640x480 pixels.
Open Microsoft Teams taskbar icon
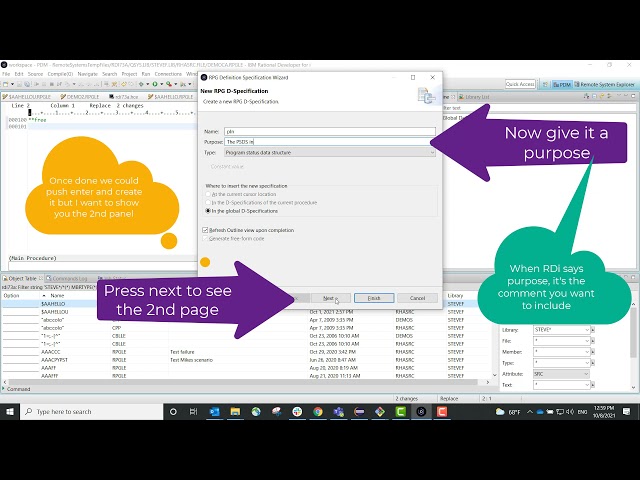tap(338, 412)
